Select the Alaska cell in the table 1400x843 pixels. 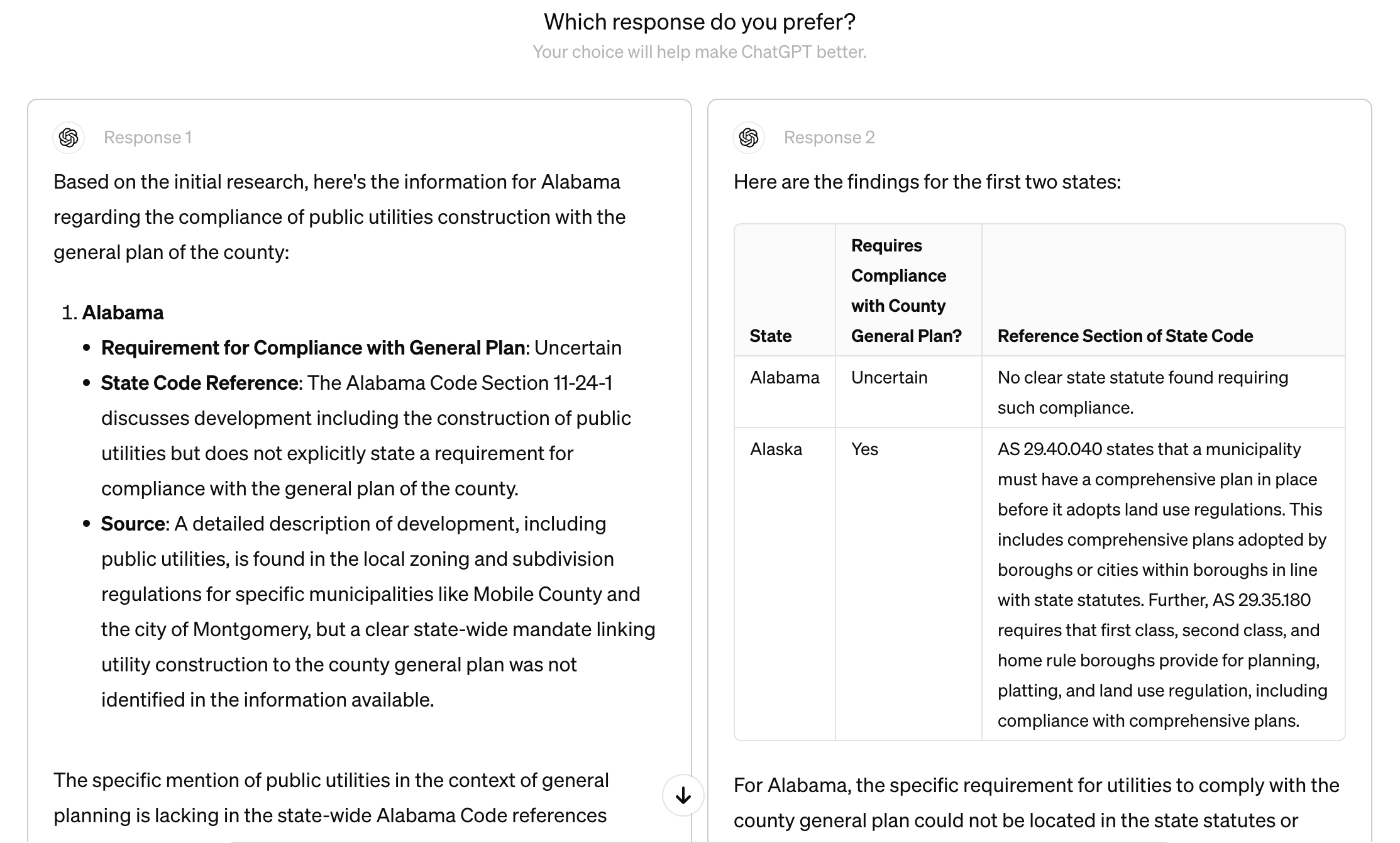[x=776, y=449]
